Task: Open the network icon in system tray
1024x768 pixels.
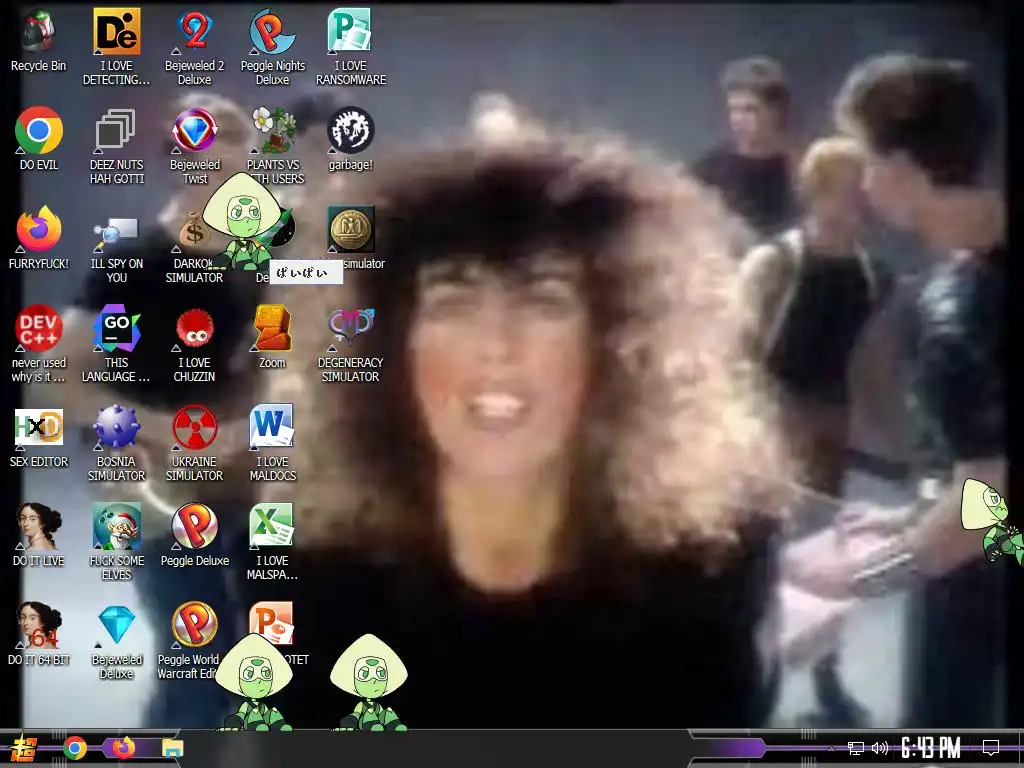Action: [x=856, y=748]
